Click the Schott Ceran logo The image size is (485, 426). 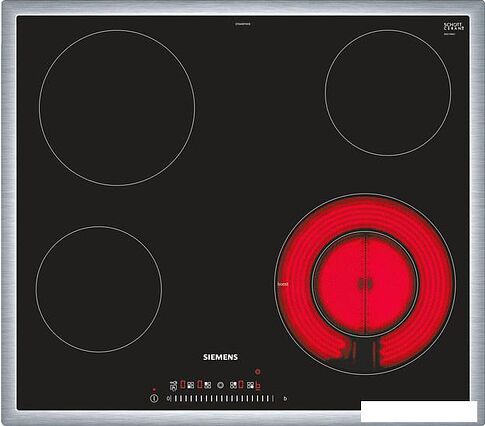453,27
